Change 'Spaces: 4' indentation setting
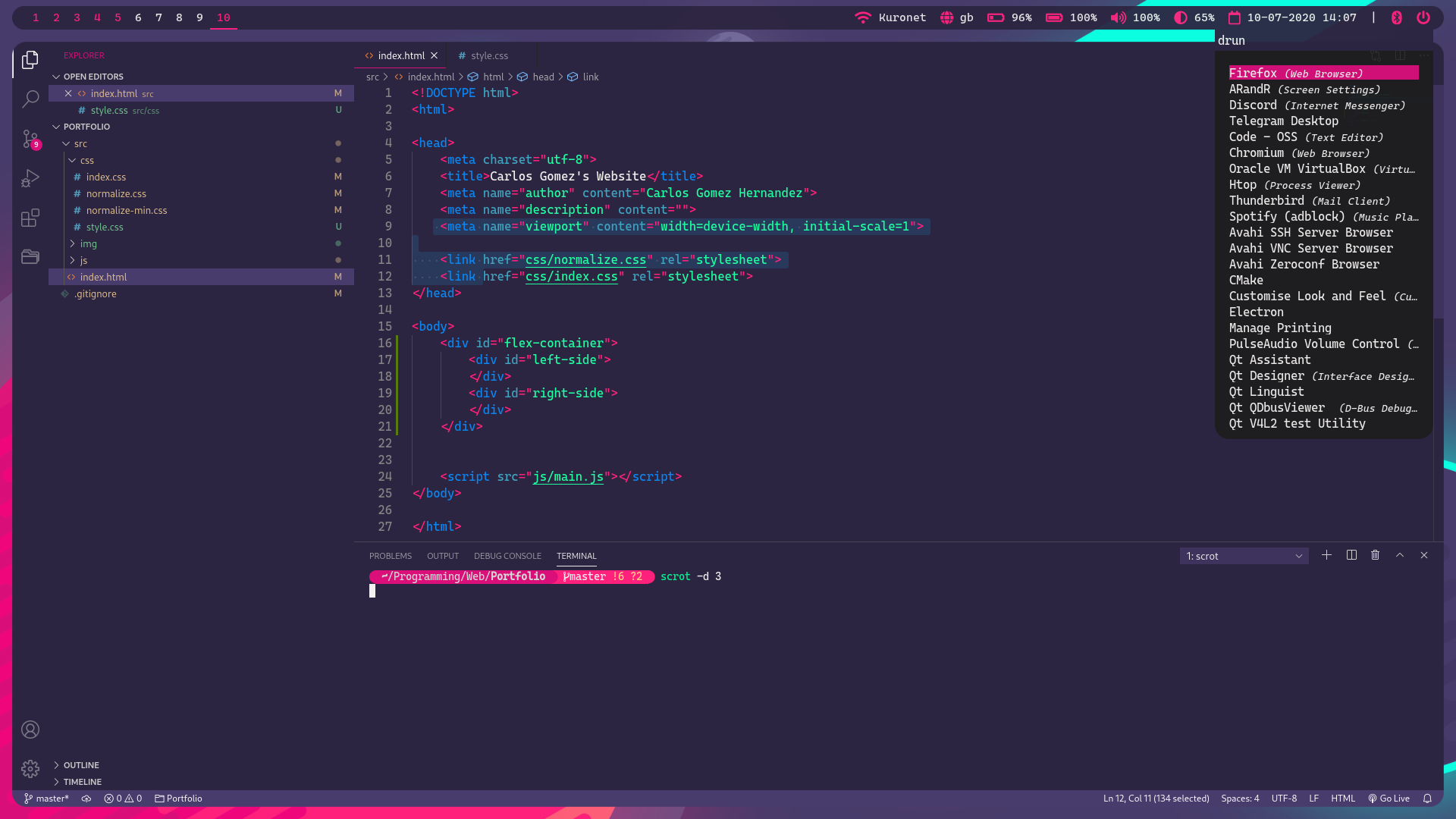The width and height of the screenshot is (1456, 819). (x=1240, y=799)
